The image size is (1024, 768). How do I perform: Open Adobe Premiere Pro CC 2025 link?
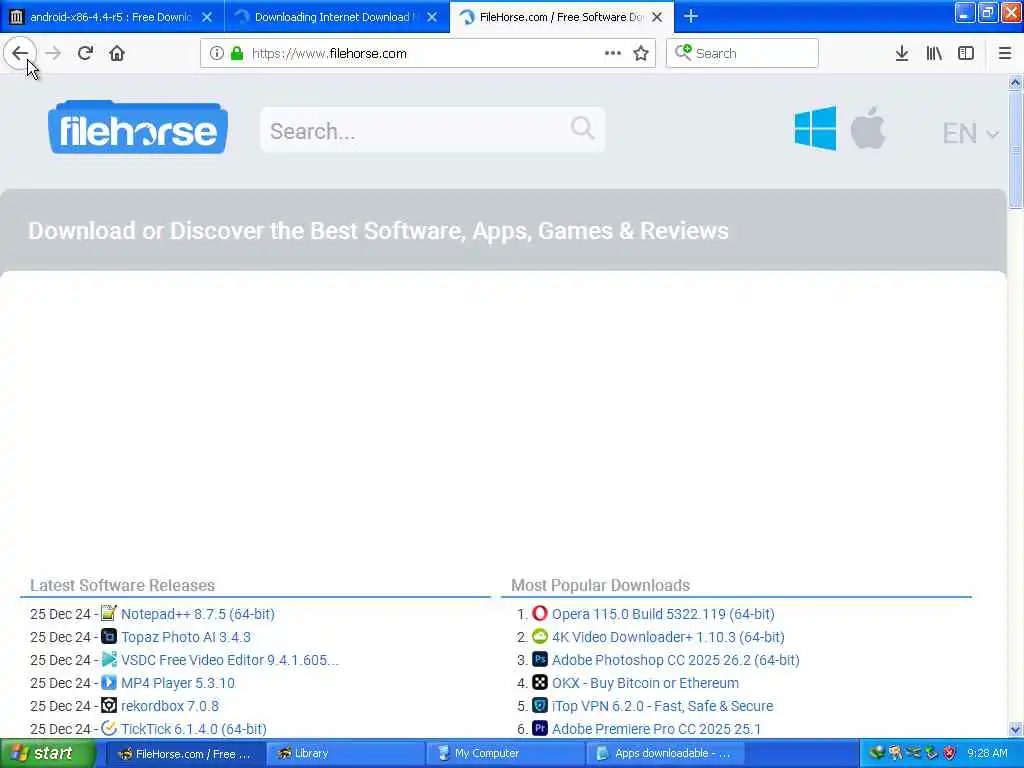pyautogui.click(x=656, y=729)
